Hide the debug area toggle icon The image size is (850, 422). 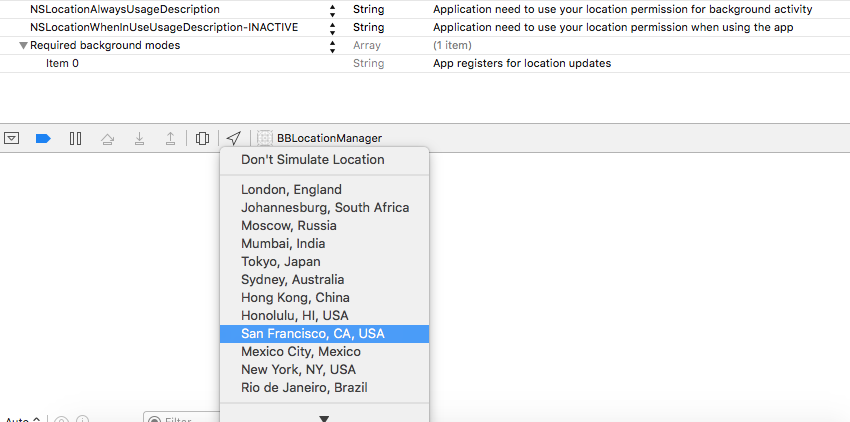[x=12, y=138]
